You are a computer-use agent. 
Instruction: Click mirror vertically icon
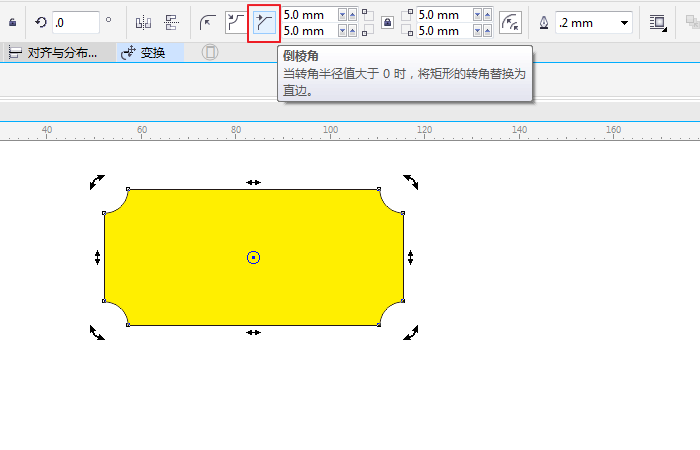point(170,22)
